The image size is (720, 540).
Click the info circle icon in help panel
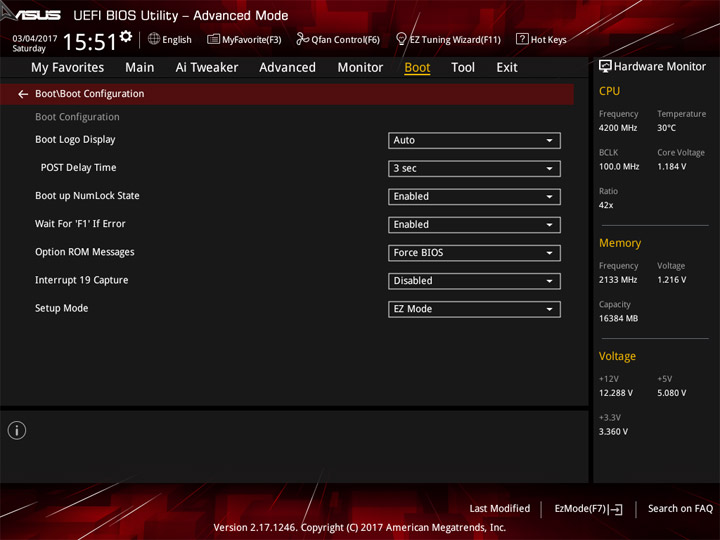coord(17,430)
